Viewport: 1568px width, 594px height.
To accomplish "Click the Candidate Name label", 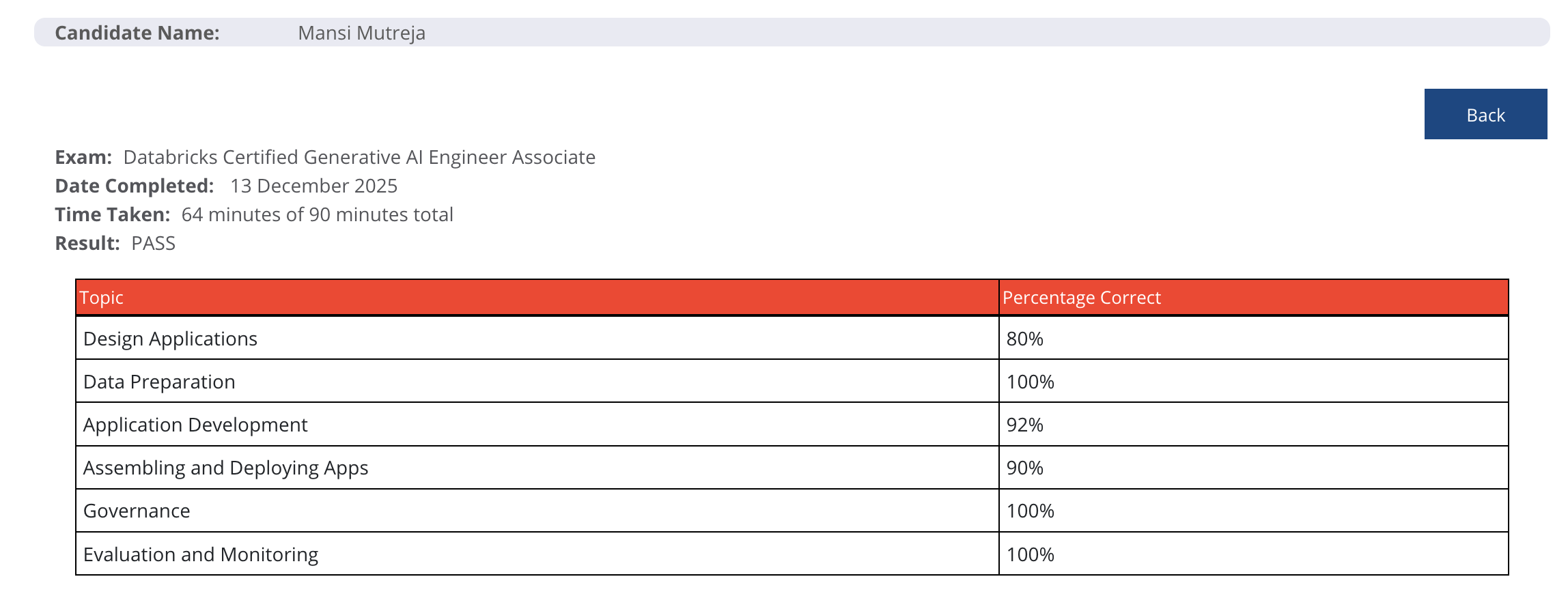I will pos(137,33).
